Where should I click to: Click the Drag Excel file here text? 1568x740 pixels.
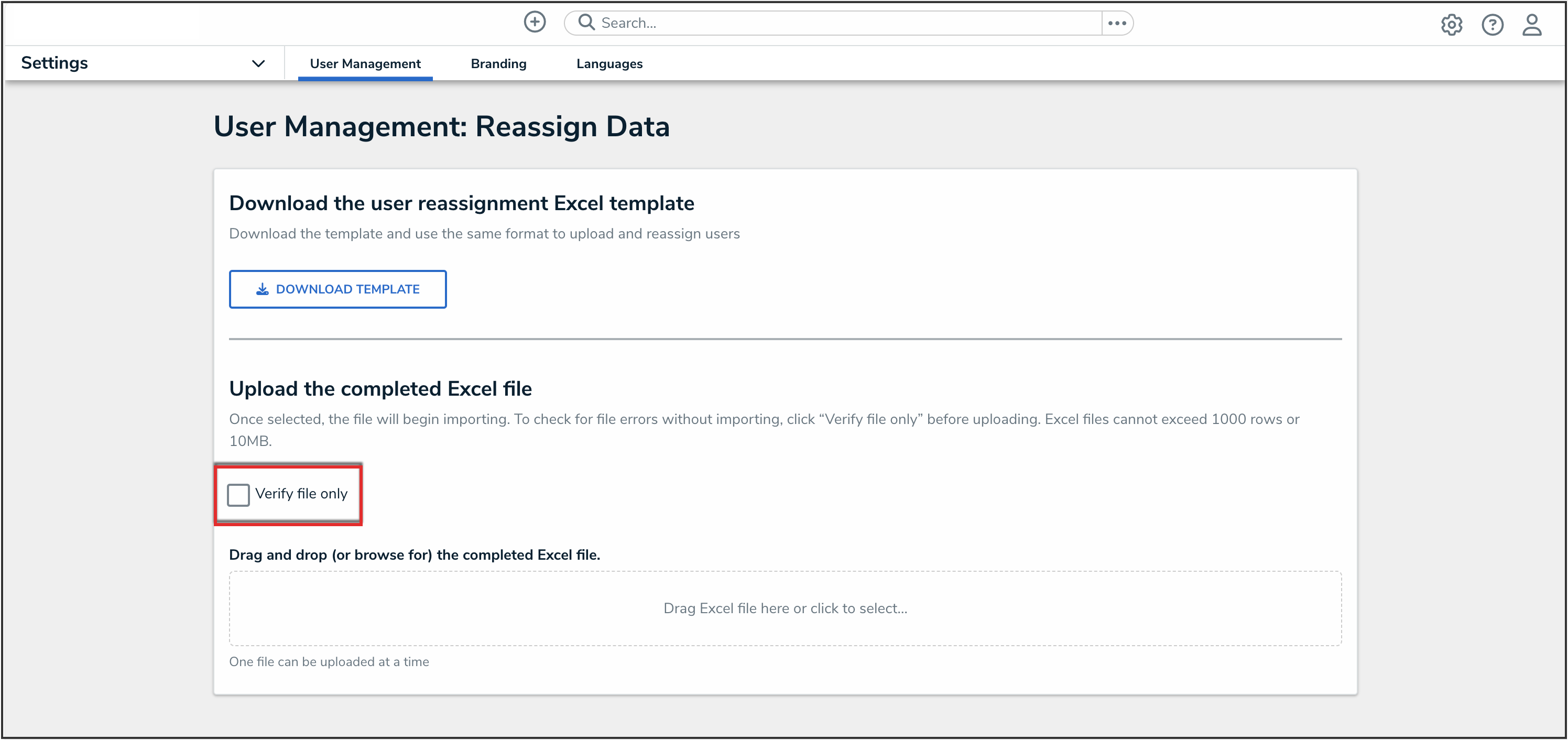(x=785, y=608)
